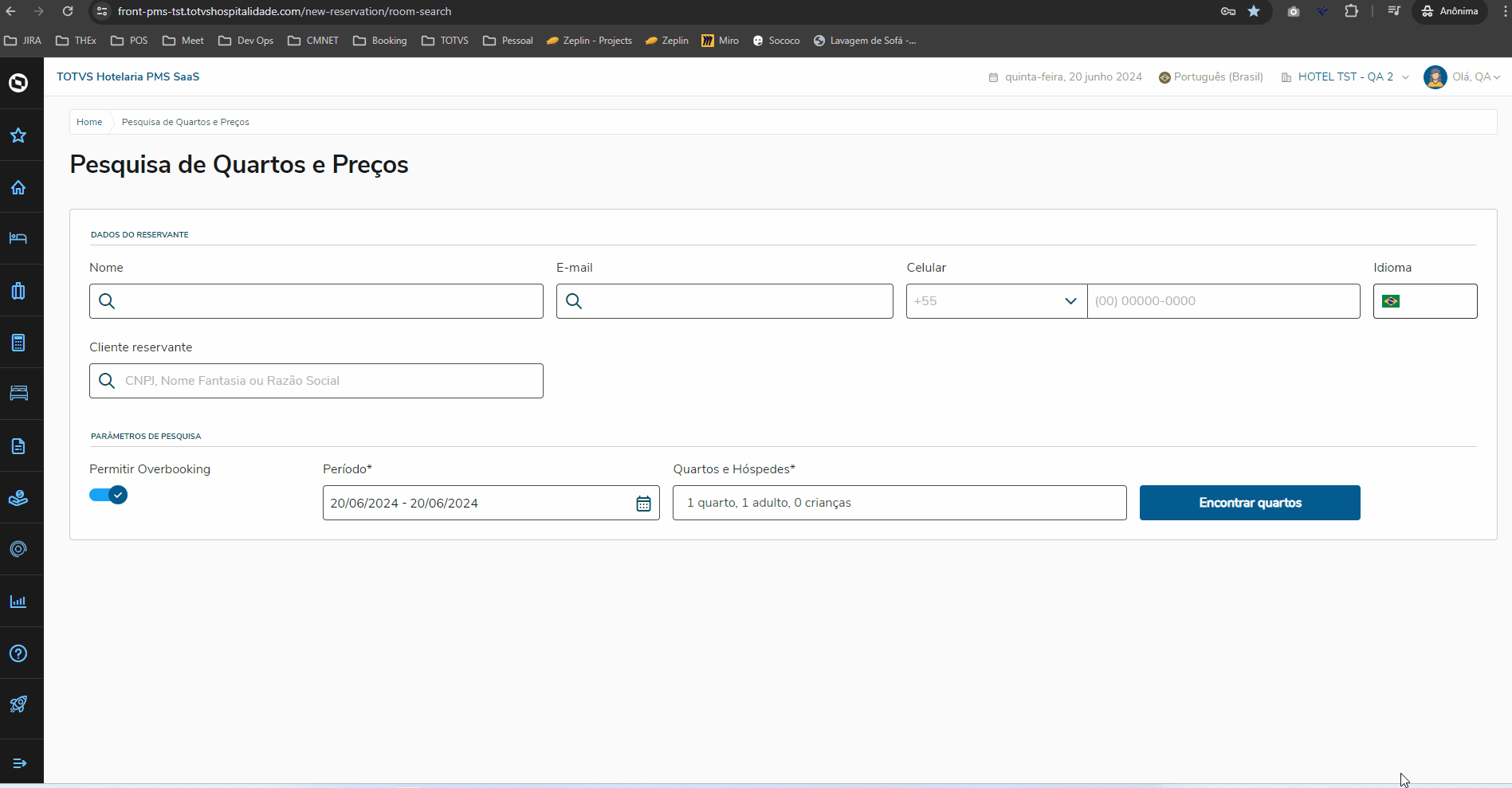1512x788 pixels.
Task: Click the Miro bookmark
Action: pyautogui.click(x=720, y=41)
